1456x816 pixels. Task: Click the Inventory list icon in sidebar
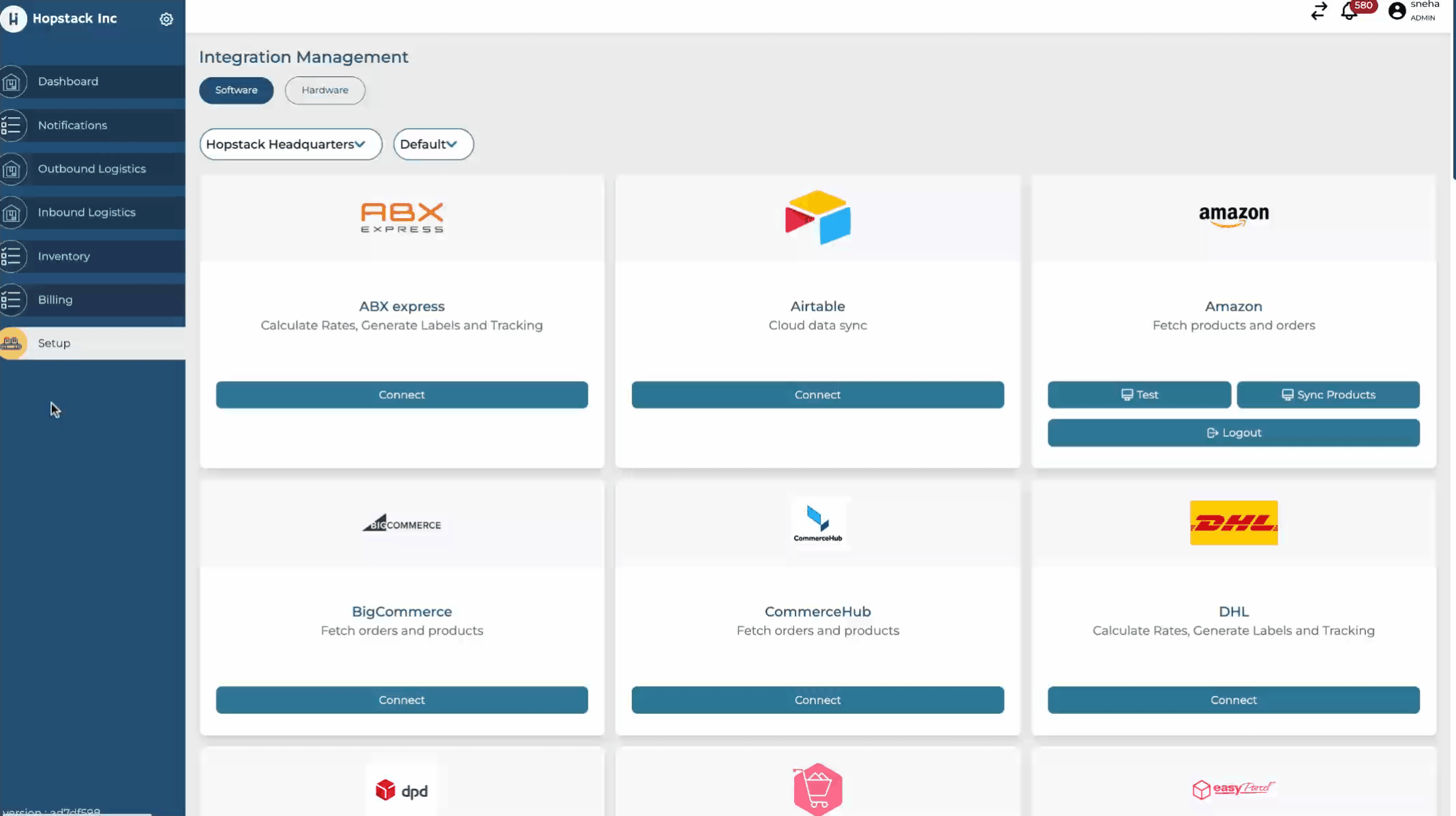(x=12, y=256)
